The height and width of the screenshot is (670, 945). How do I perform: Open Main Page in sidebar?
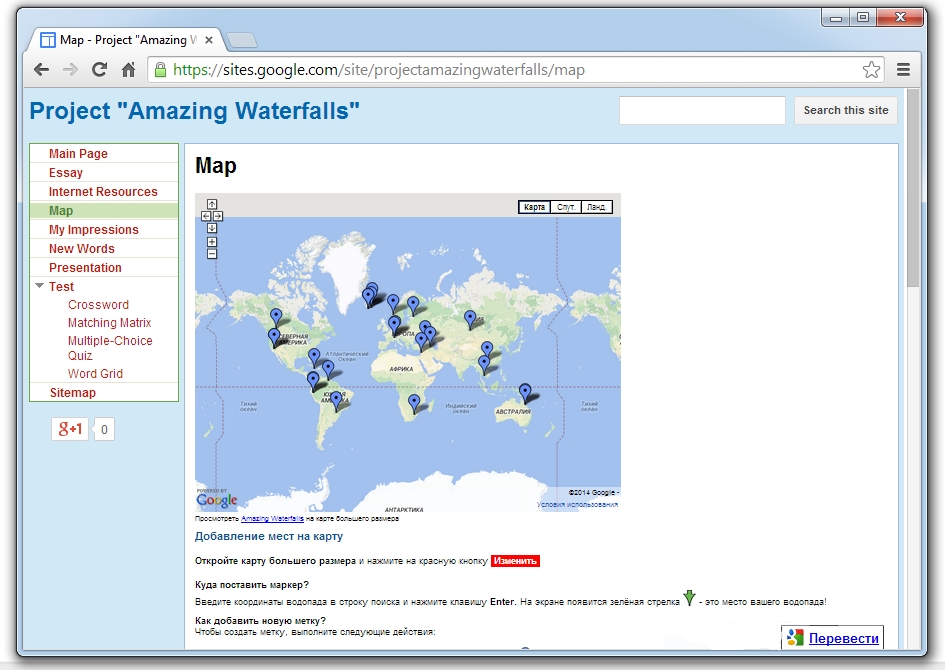[78, 154]
